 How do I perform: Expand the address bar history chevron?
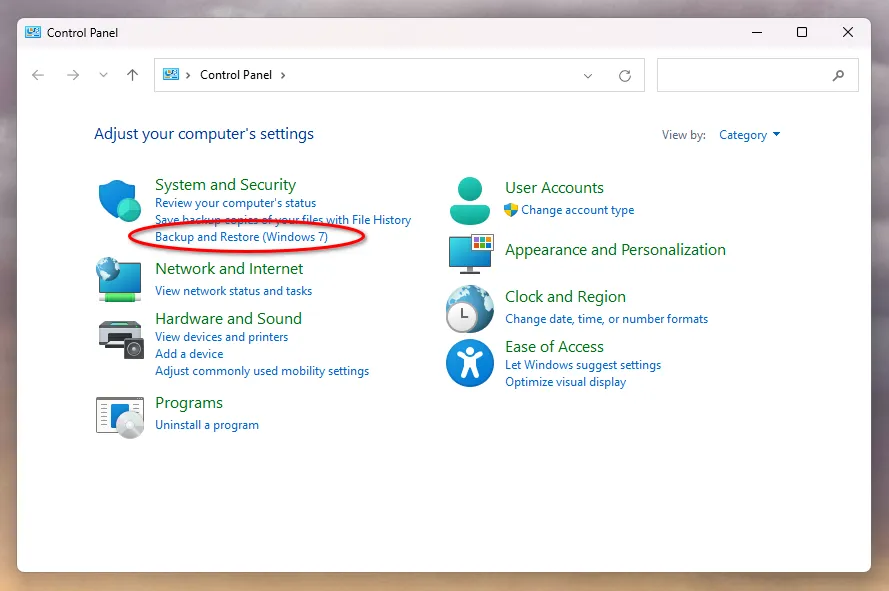tap(588, 75)
